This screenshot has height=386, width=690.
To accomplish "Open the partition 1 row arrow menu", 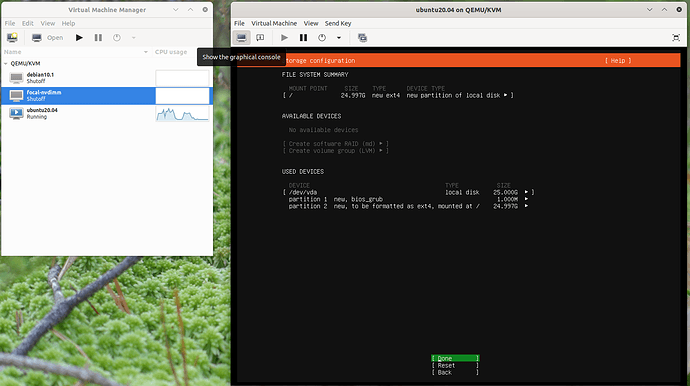I will pos(526,199).
